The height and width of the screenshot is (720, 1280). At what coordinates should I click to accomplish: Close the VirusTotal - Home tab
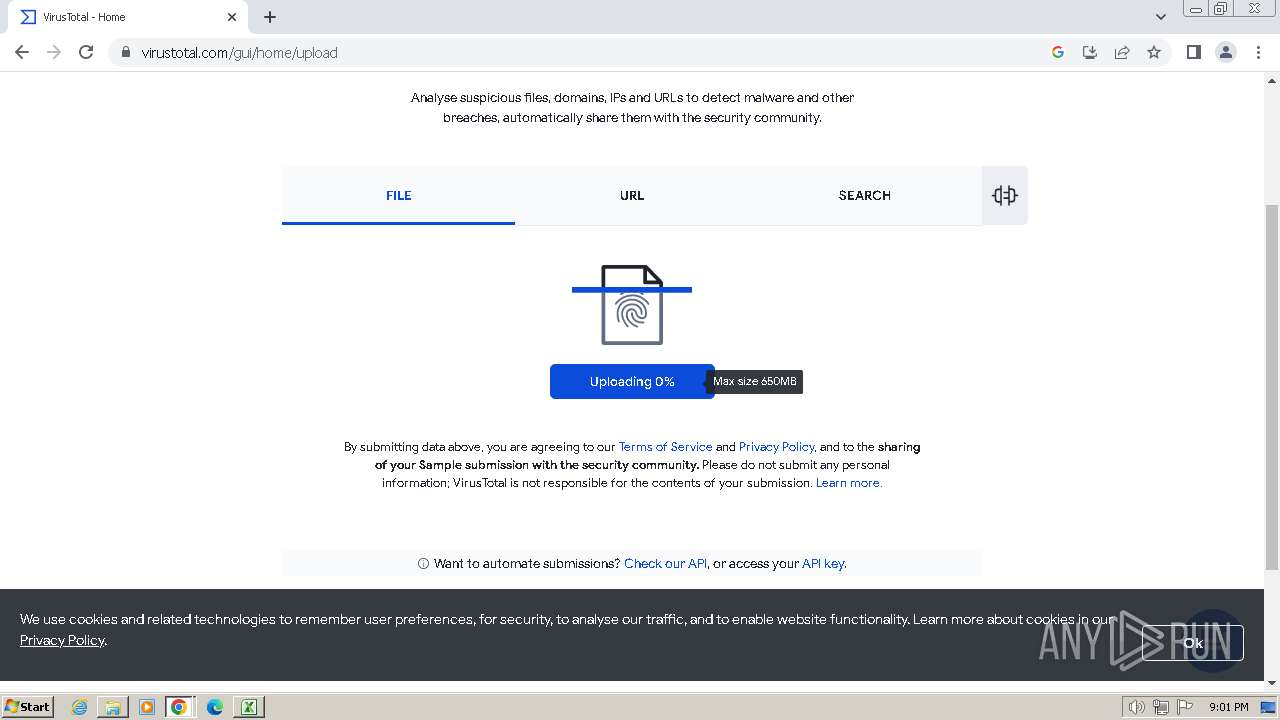232,17
